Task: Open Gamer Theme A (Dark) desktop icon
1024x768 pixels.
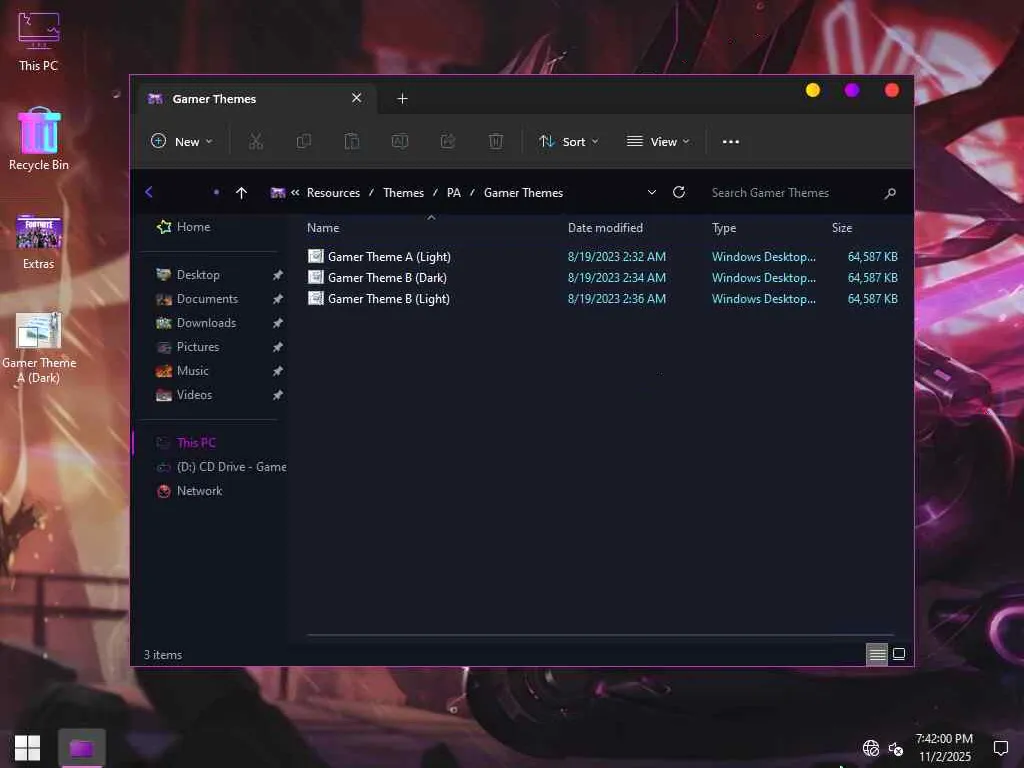Action: [x=39, y=348]
